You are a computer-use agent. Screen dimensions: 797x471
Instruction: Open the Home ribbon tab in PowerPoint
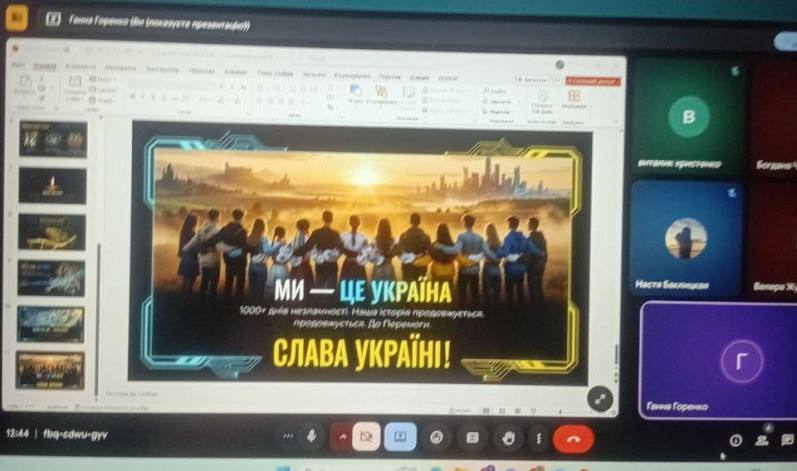pyautogui.click(x=44, y=67)
